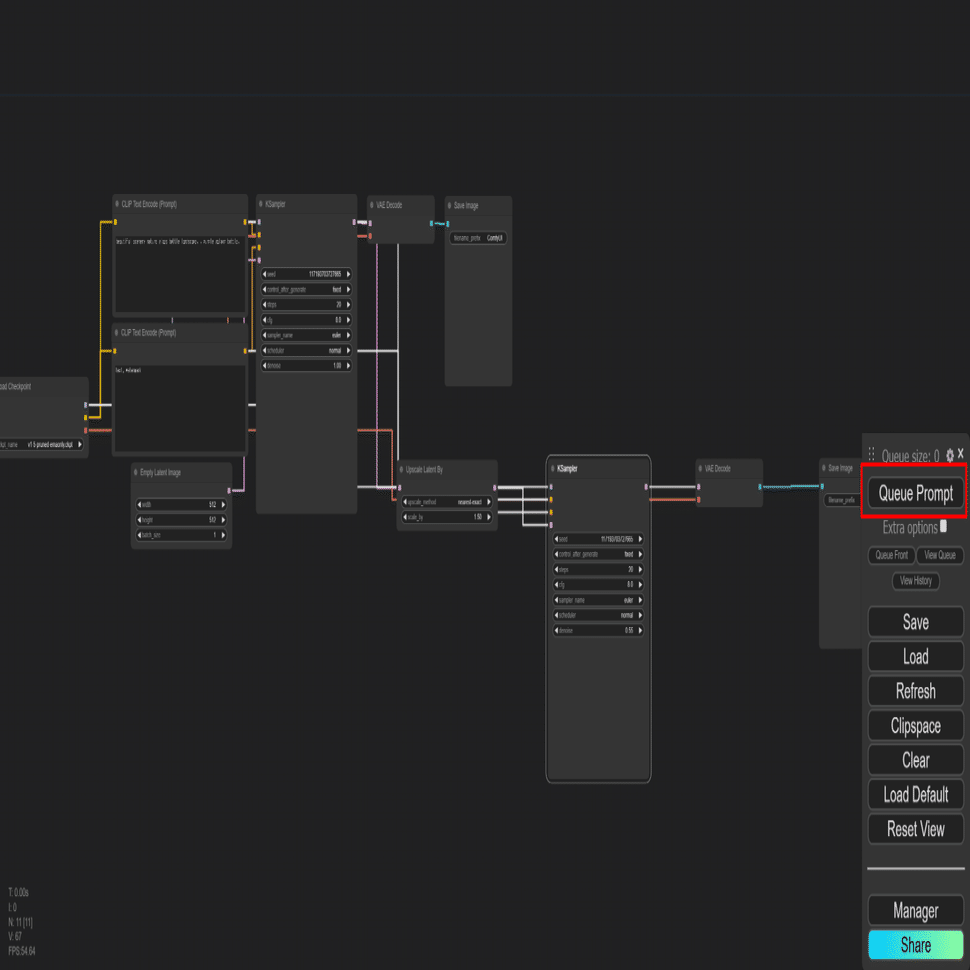Screen dimensions: 970x970
Task: Click the pink latent output port of the highlighted KSampler
Action: [646, 487]
